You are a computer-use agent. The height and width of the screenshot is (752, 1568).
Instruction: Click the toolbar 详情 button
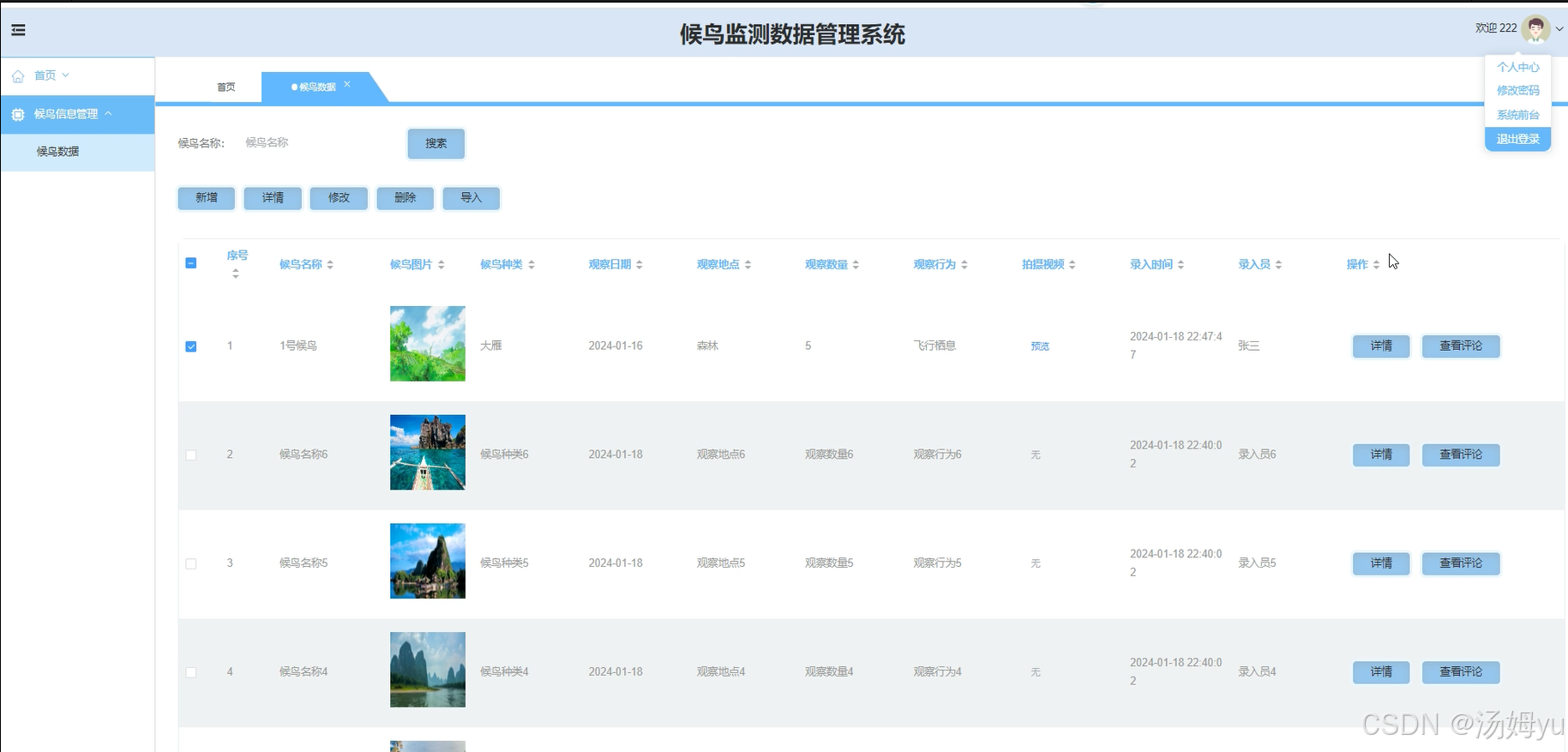273,198
